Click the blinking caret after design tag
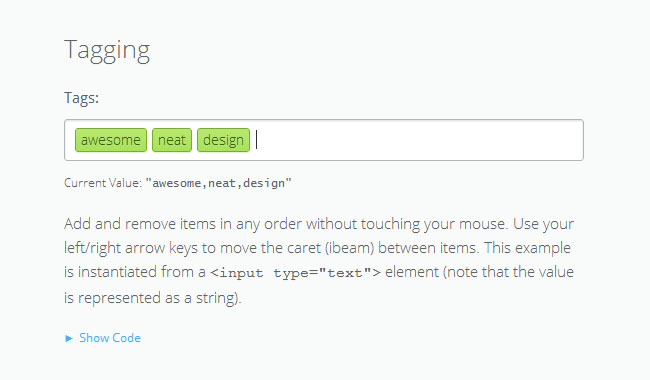This screenshot has width=650, height=380. 257,139
